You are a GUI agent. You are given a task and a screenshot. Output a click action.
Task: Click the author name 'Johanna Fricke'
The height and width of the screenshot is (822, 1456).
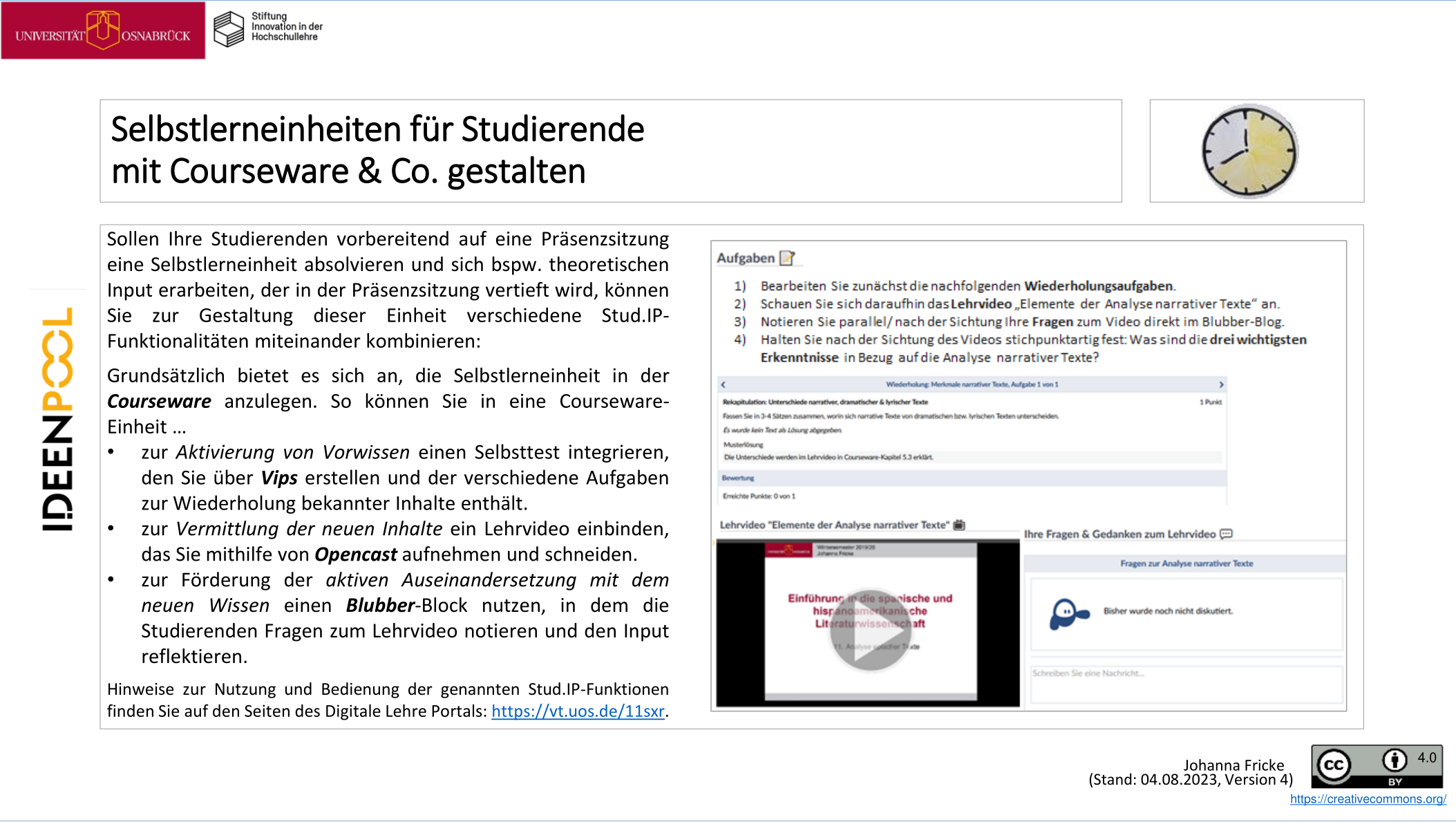(x=1233, y=765)
